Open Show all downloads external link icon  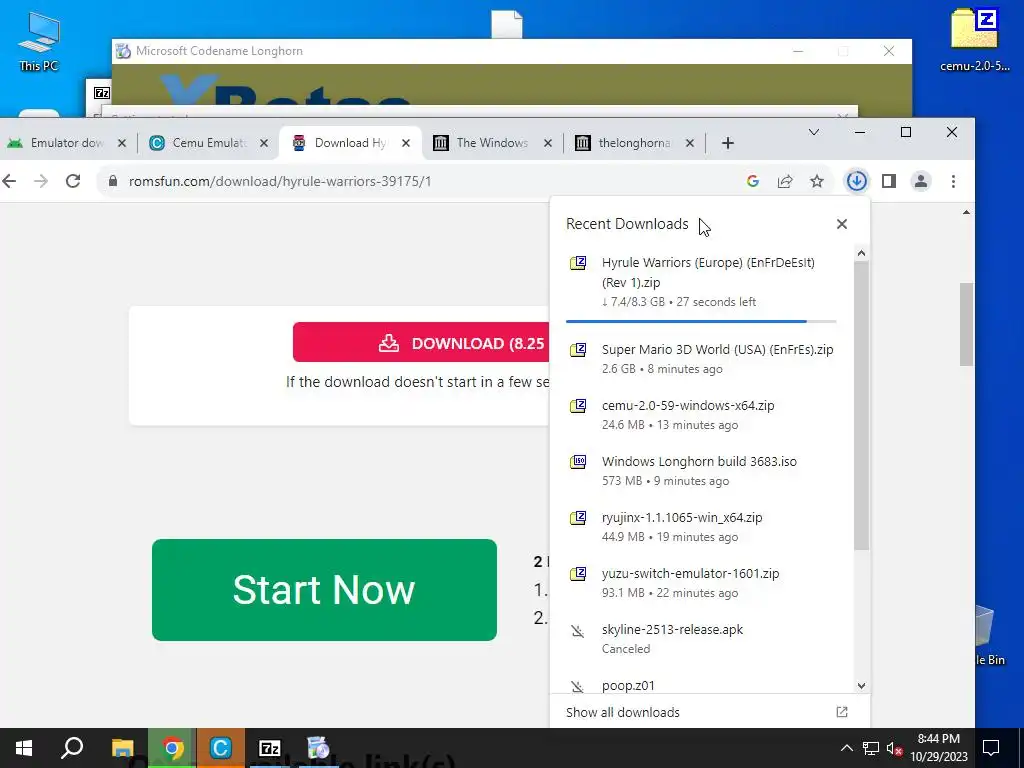(842, 712)
